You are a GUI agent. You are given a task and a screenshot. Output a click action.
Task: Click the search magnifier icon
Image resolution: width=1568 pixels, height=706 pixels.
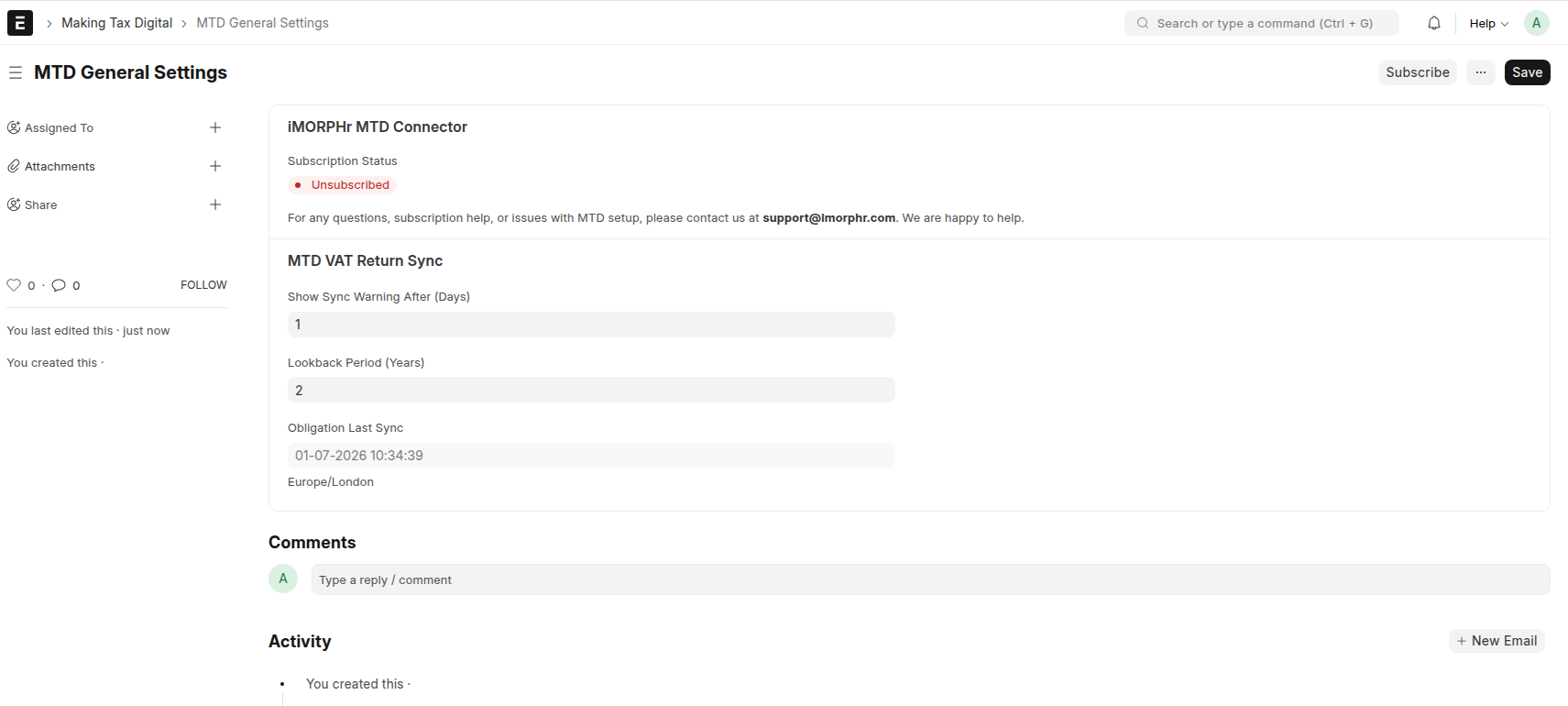point(1143,23)
